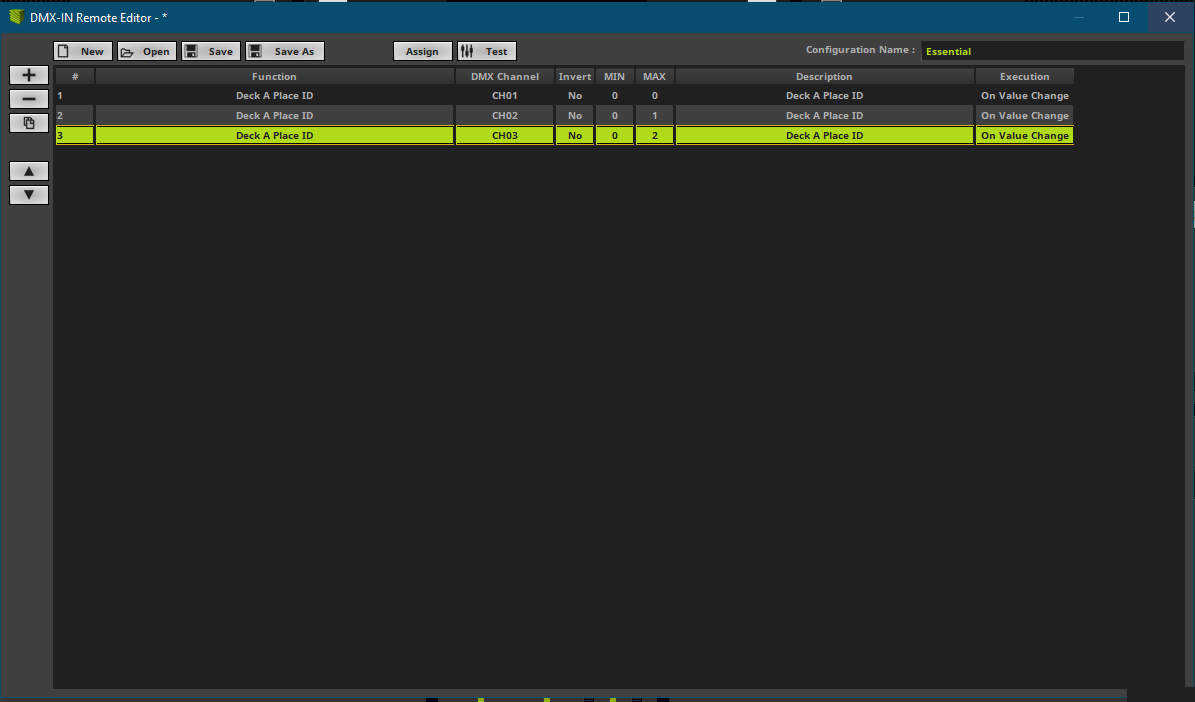The width and height of the screenshot is (1195, 702).
Task: Open the Execution selector on entry 3
Action: (1024, 135)
